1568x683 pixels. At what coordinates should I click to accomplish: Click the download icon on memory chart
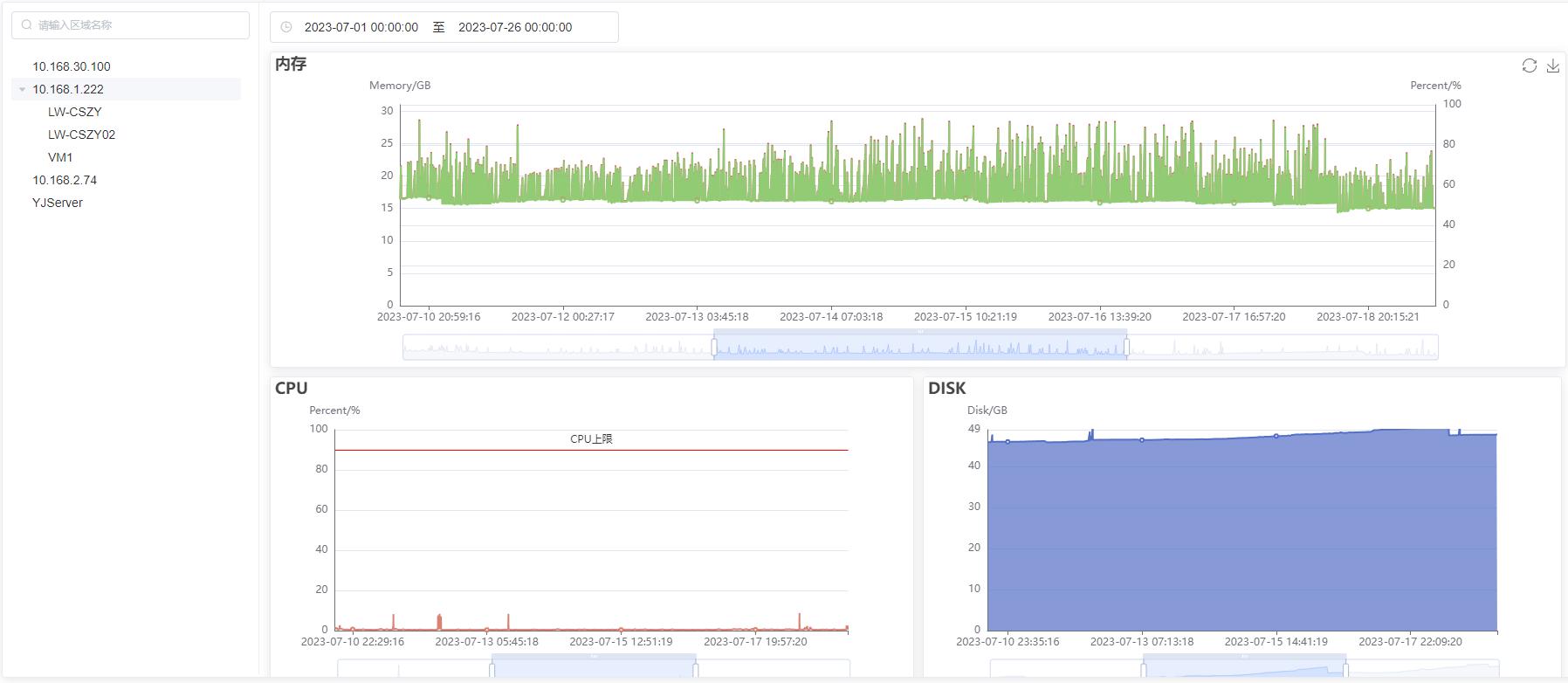[1552, 66]
